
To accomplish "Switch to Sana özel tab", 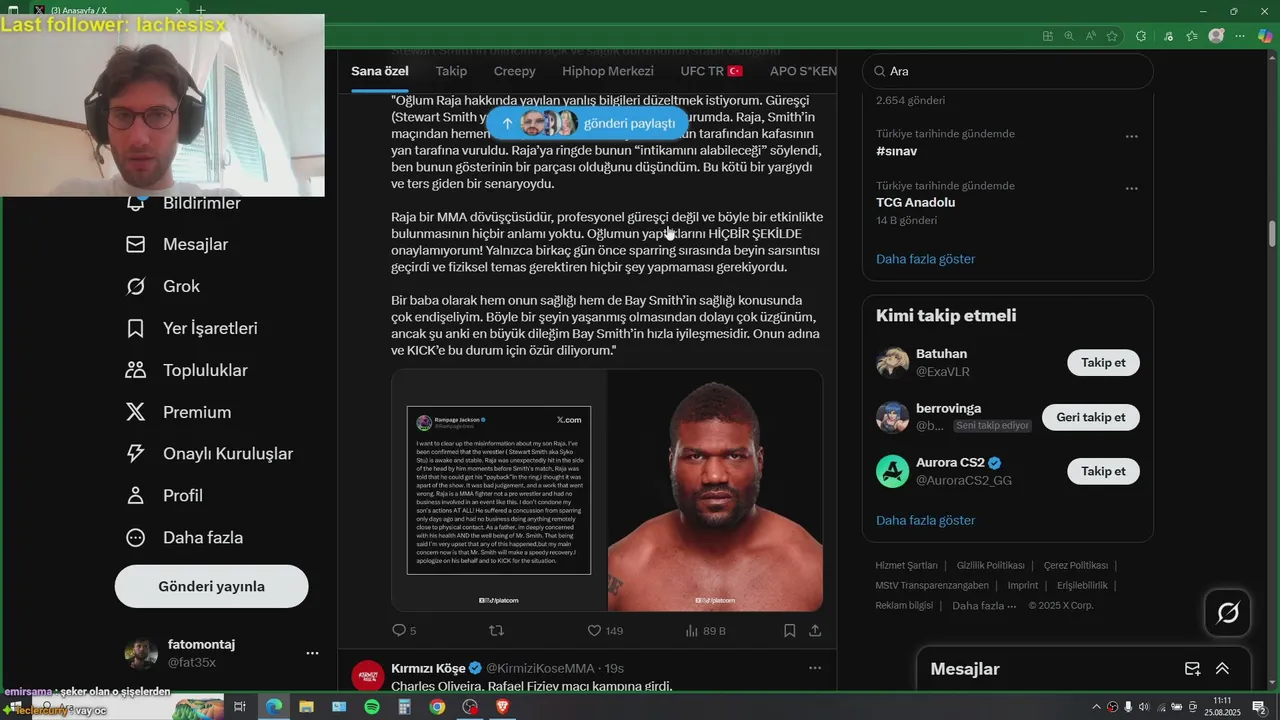I will 380,71.
